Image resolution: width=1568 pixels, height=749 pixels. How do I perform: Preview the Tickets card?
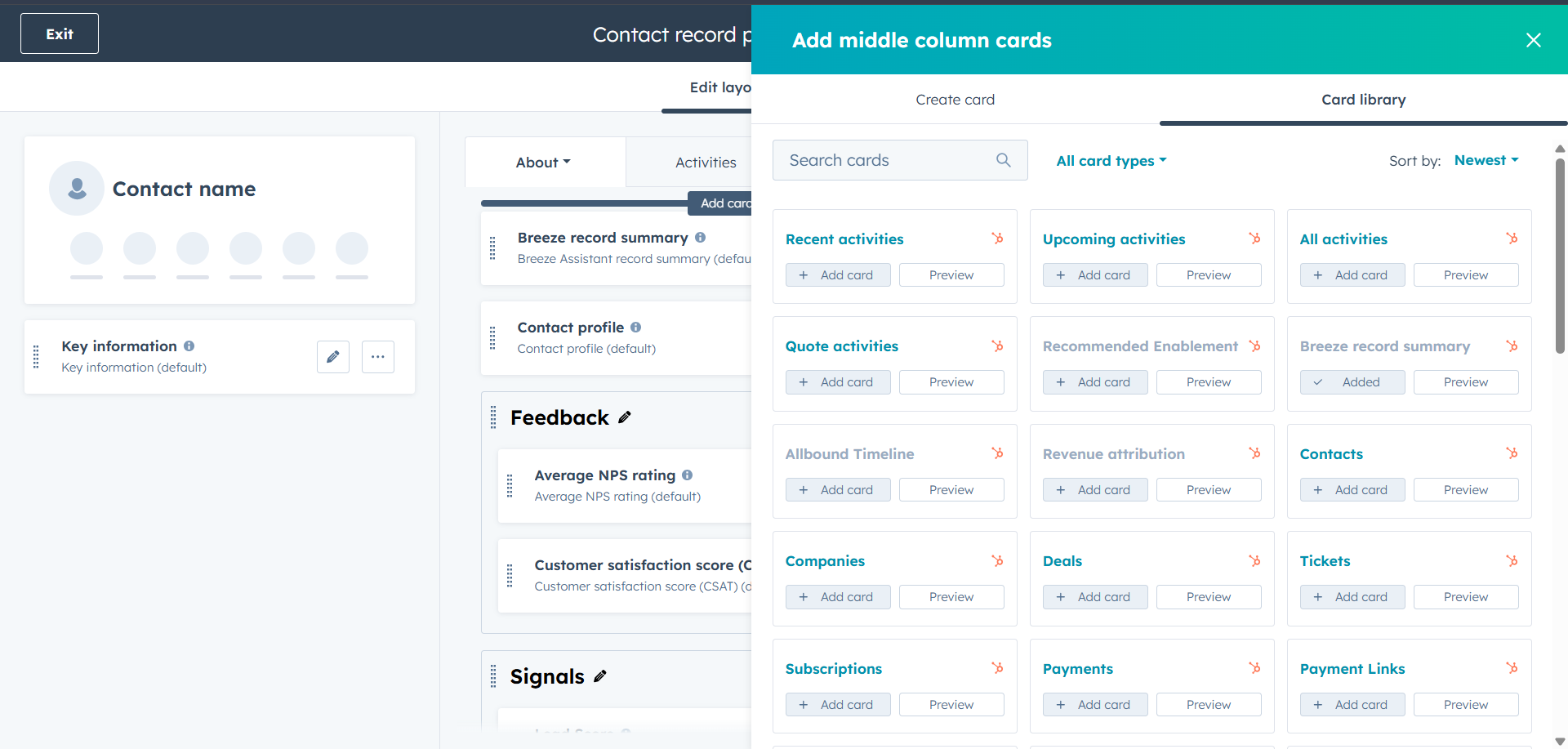point(1466,596)
